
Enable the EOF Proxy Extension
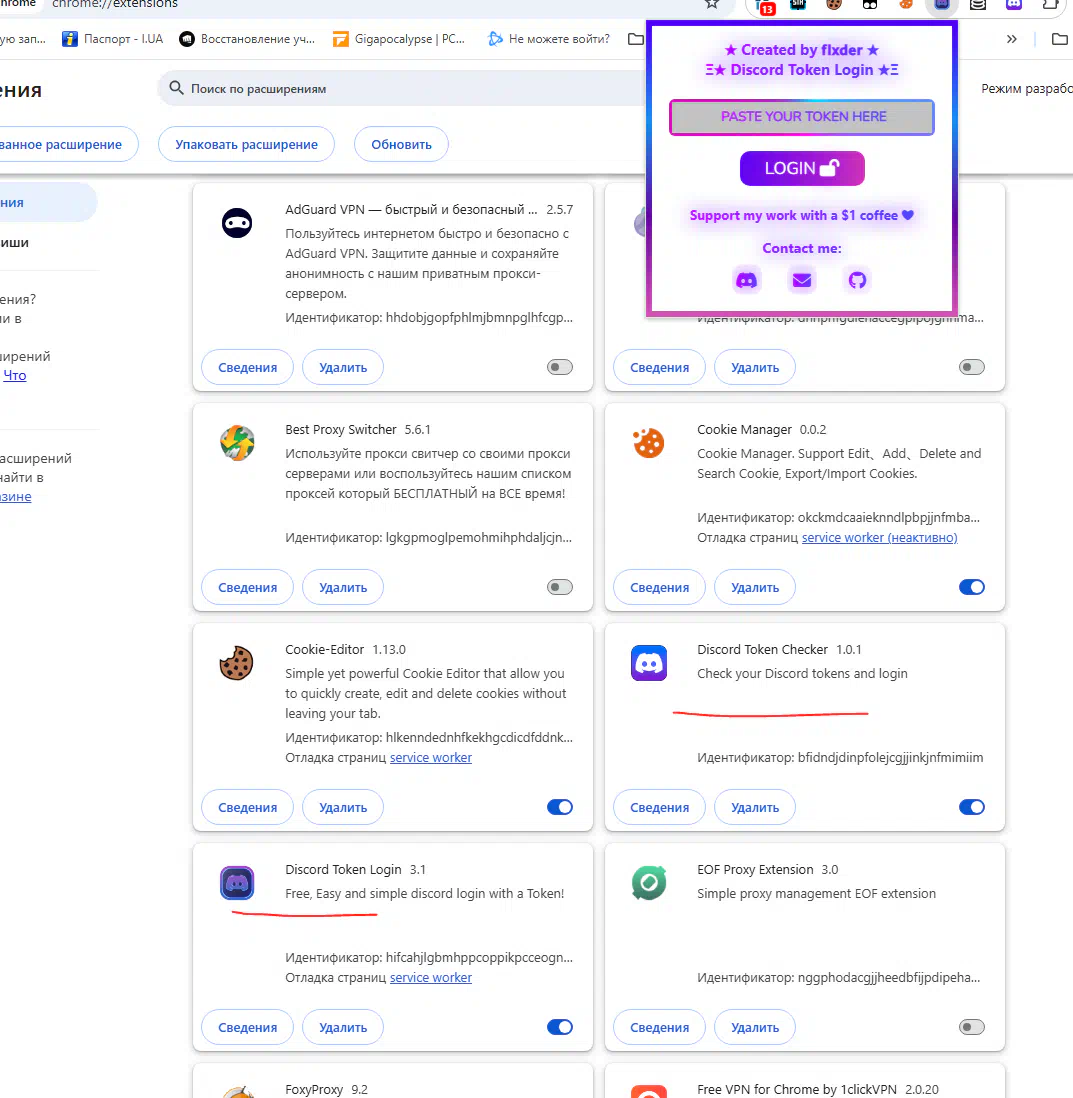971,1027
